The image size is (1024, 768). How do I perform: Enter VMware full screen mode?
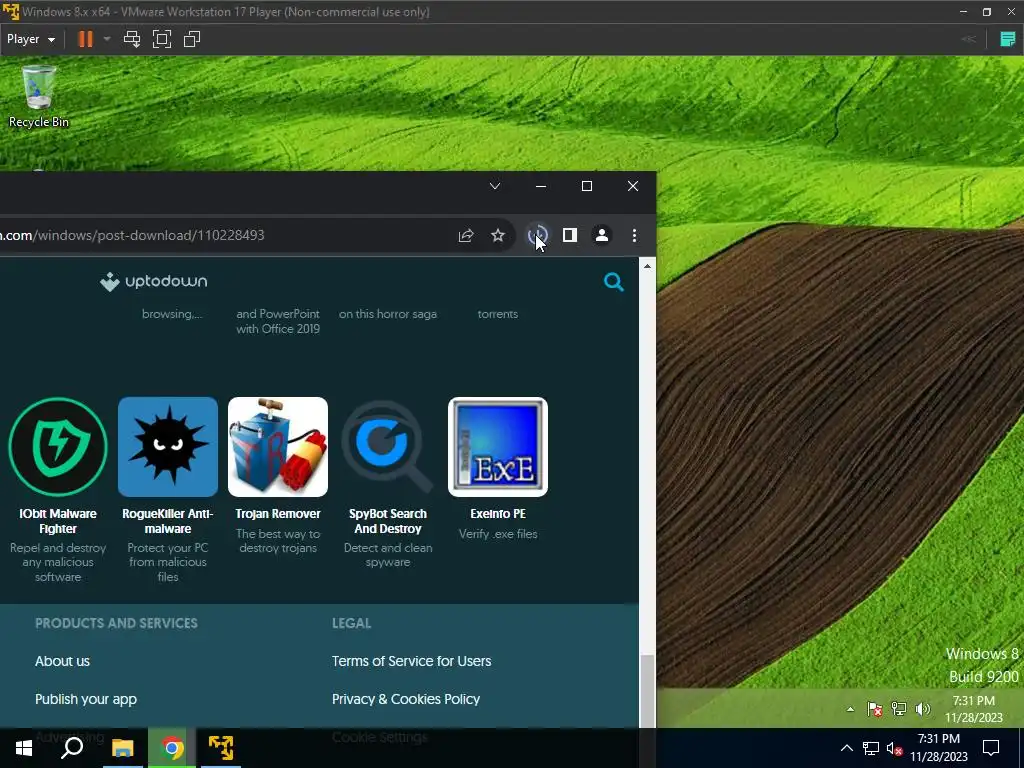[162, 39]
